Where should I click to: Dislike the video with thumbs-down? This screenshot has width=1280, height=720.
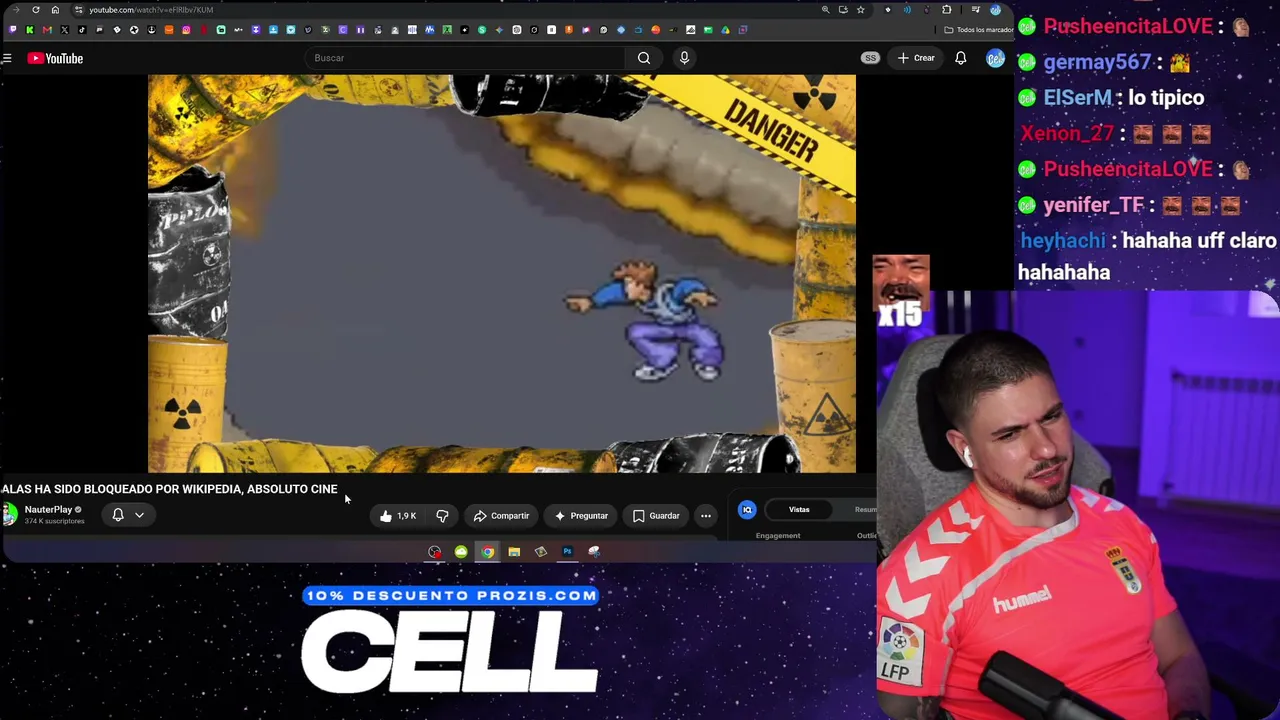point(442,516)
